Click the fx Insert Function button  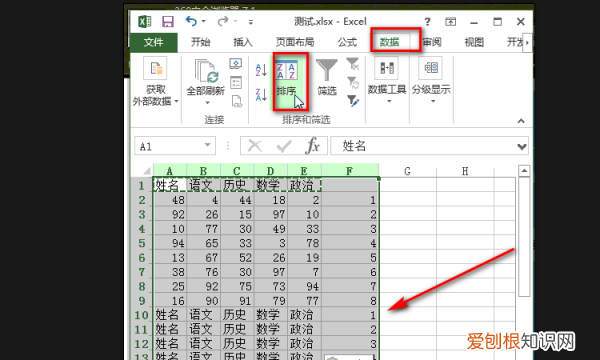tap(313, 146)
